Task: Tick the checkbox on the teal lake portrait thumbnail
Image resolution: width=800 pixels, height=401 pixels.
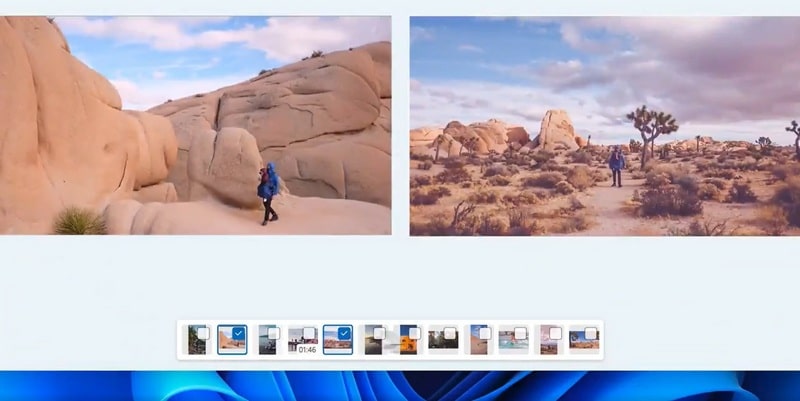Action: pos(273,333)
